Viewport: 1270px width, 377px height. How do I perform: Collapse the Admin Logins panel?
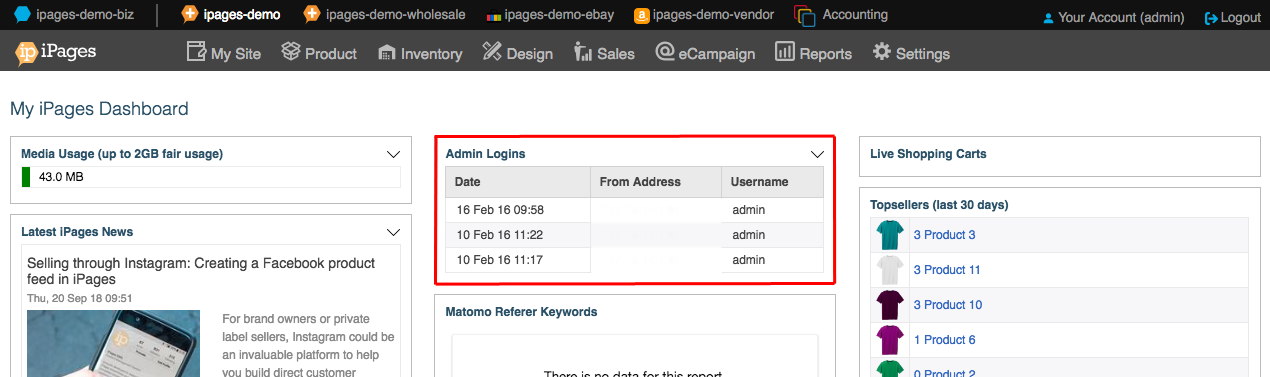[x=817, y=154]
